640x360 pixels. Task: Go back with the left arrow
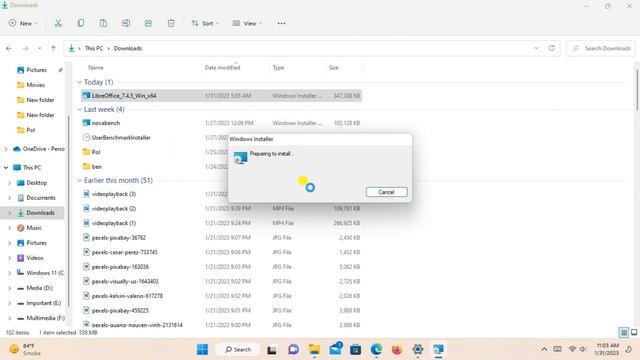click(9, 48)
